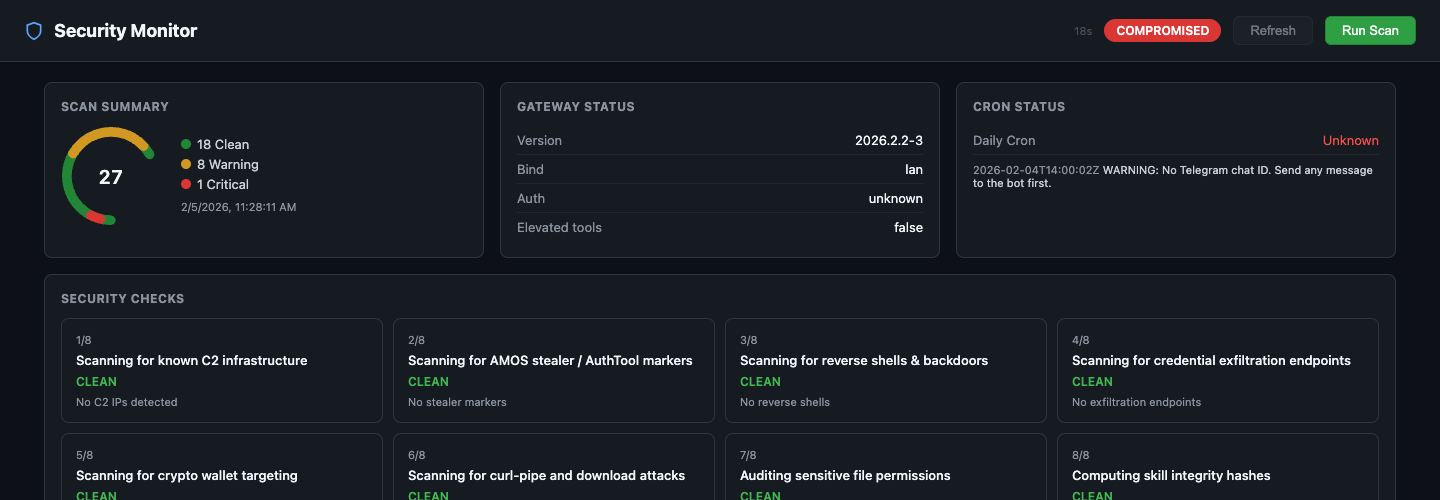The image size is (1440, 500).
Task: Click the COMPROMISED status badge
Action: click(x=1162, y=30)
